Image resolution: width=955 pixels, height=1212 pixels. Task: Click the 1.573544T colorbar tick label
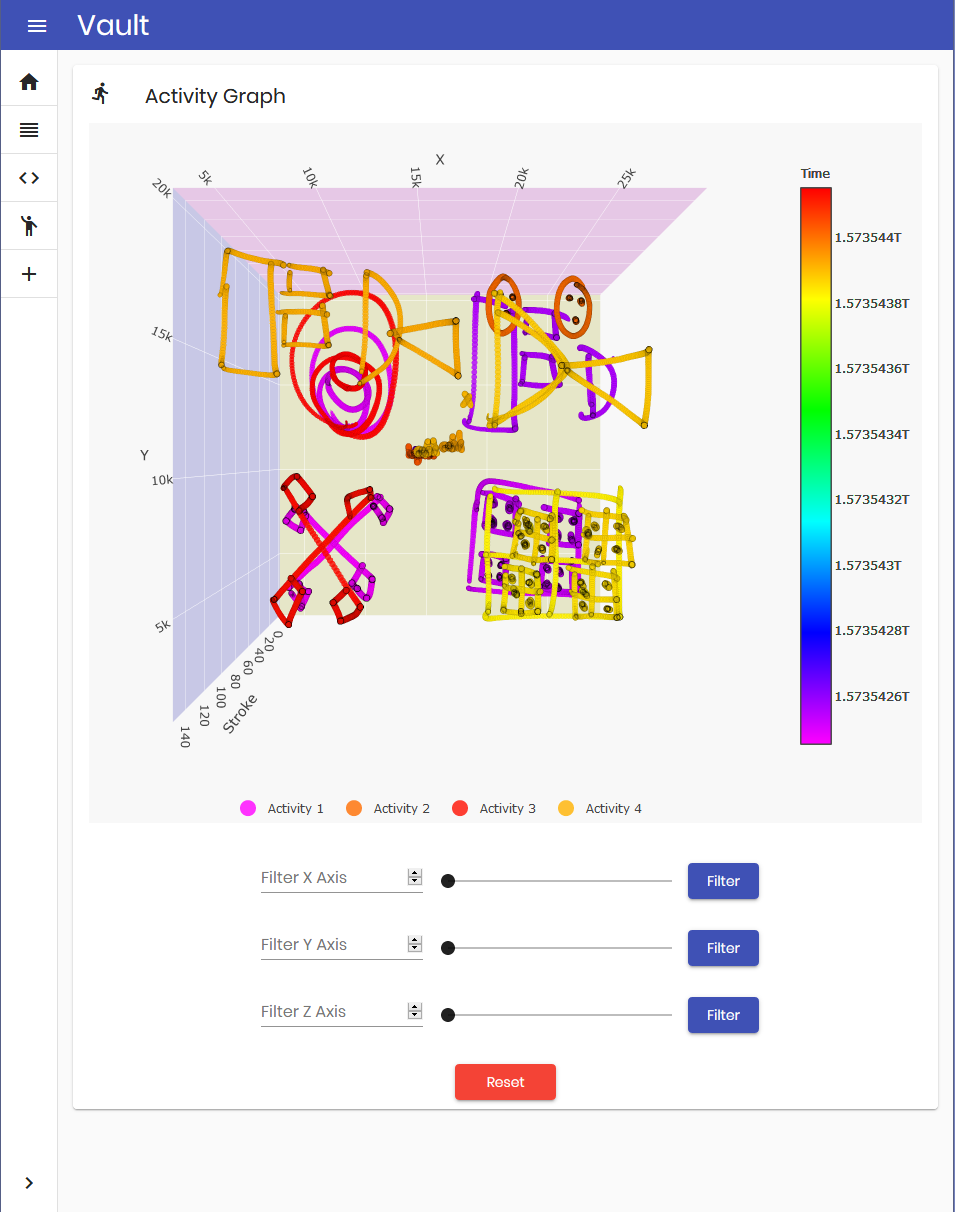(866, 238)
